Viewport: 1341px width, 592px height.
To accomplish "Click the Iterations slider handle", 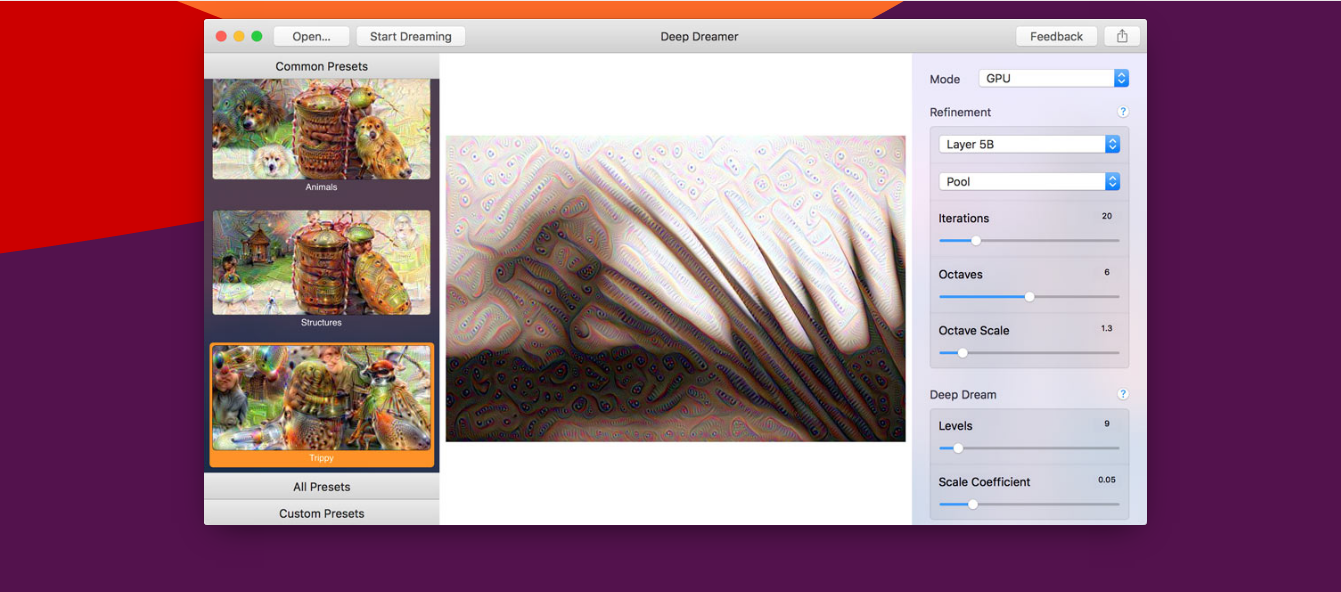I will pyautogui.click(x=976, y=240).
